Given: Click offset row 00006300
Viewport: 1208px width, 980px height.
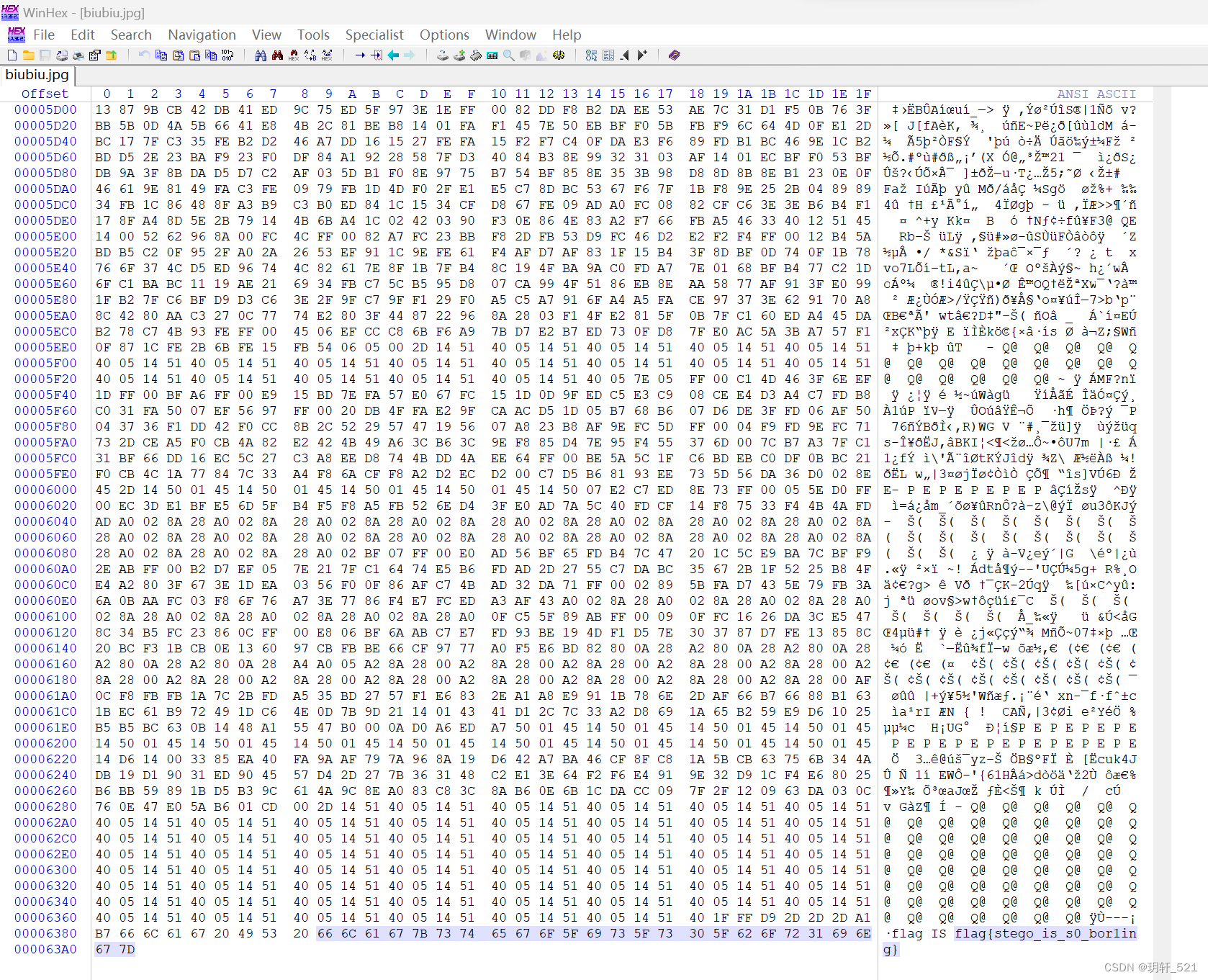Looking at the screenshot, I should [x=45, y=870].
